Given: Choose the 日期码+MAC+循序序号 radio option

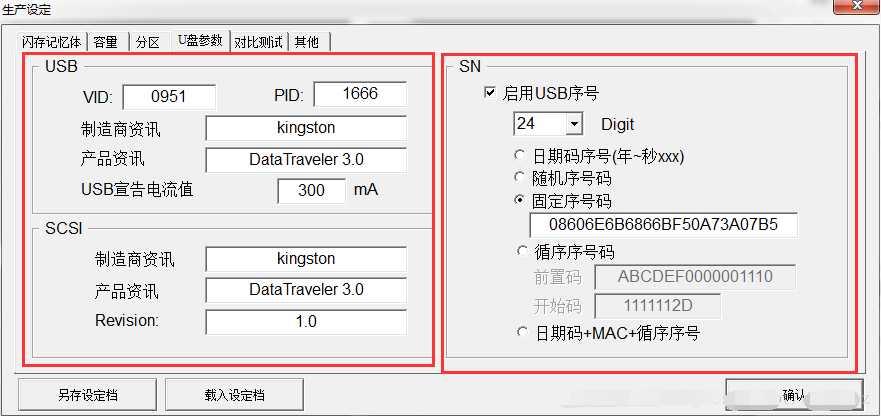Looking at the screenshot, I should [521, 333].
